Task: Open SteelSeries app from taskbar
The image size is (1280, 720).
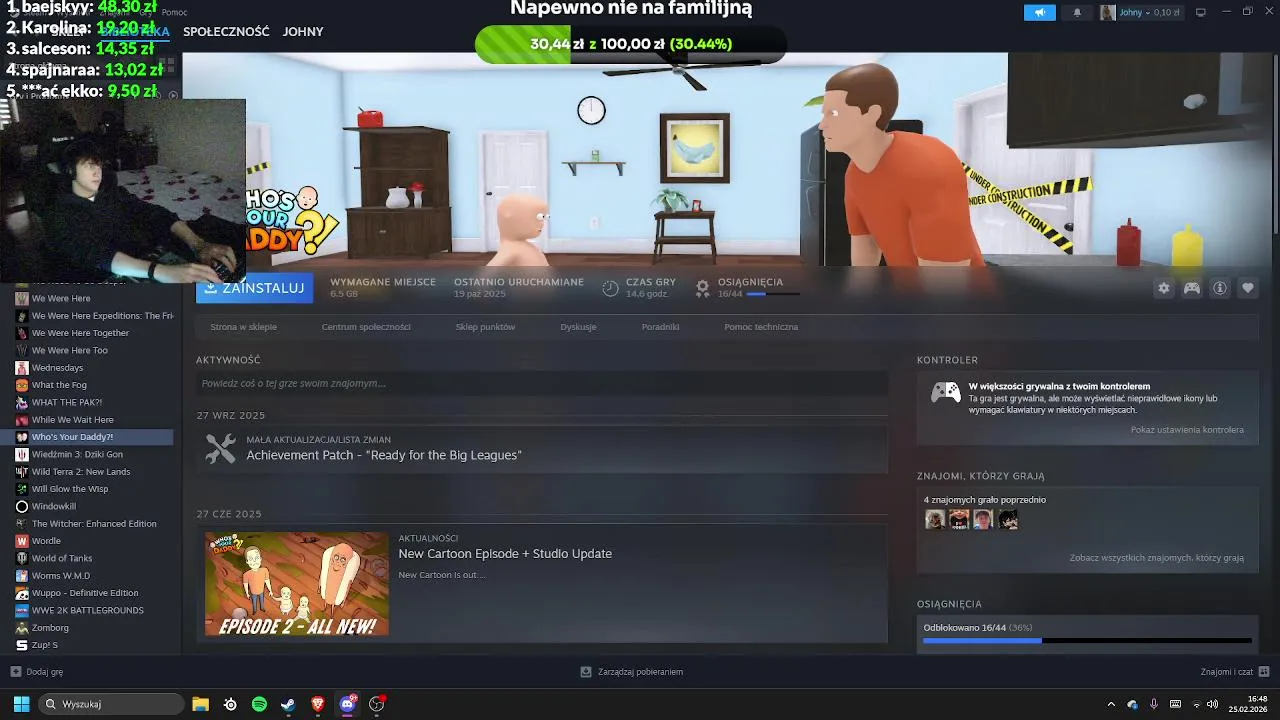Action: (x=230, y=704)
